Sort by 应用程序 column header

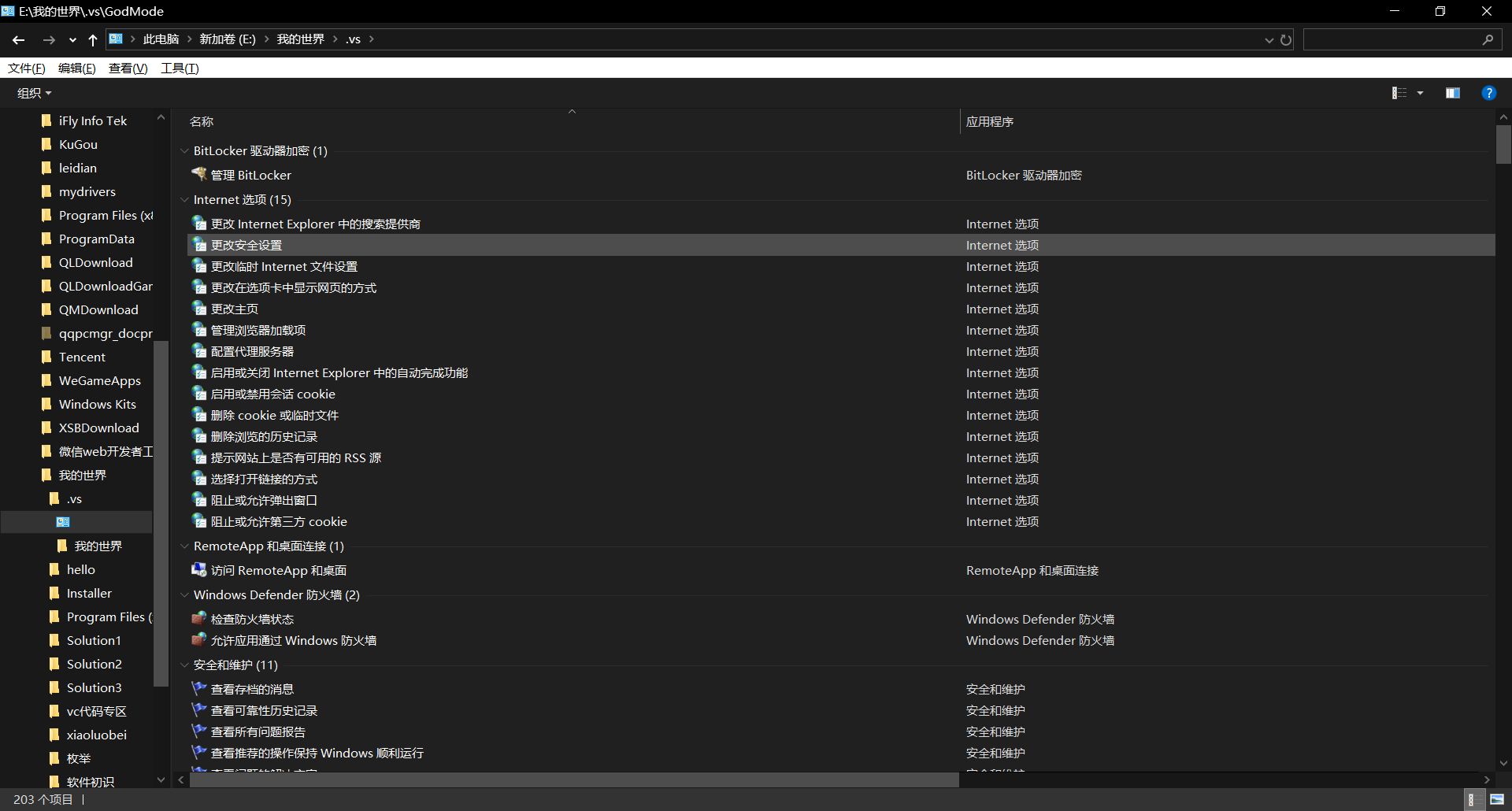tap(990, 121)
